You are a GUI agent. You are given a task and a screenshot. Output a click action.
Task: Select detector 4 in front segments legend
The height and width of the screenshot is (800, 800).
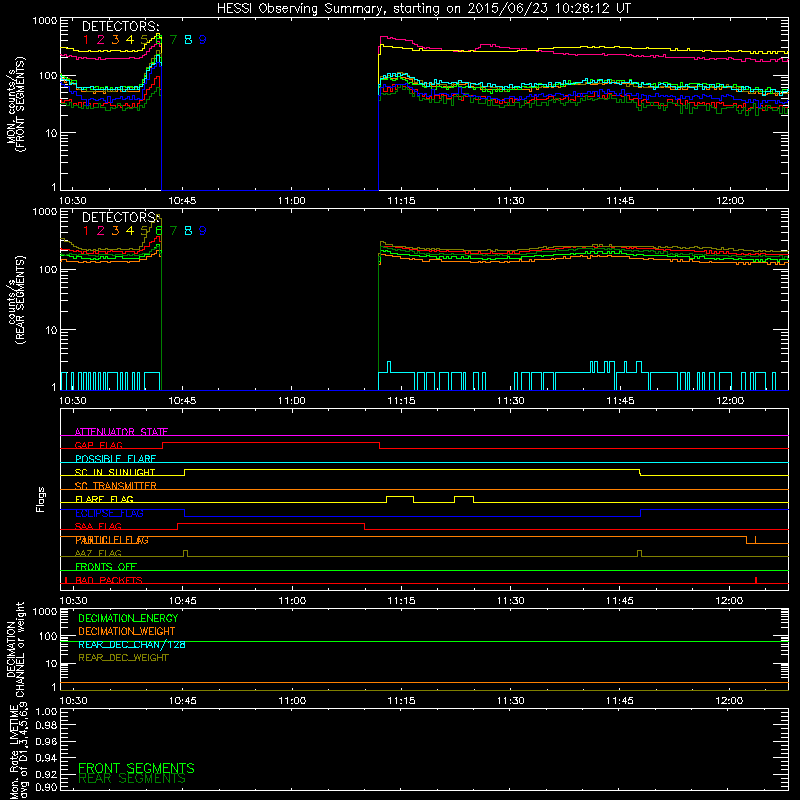point(130,40)
